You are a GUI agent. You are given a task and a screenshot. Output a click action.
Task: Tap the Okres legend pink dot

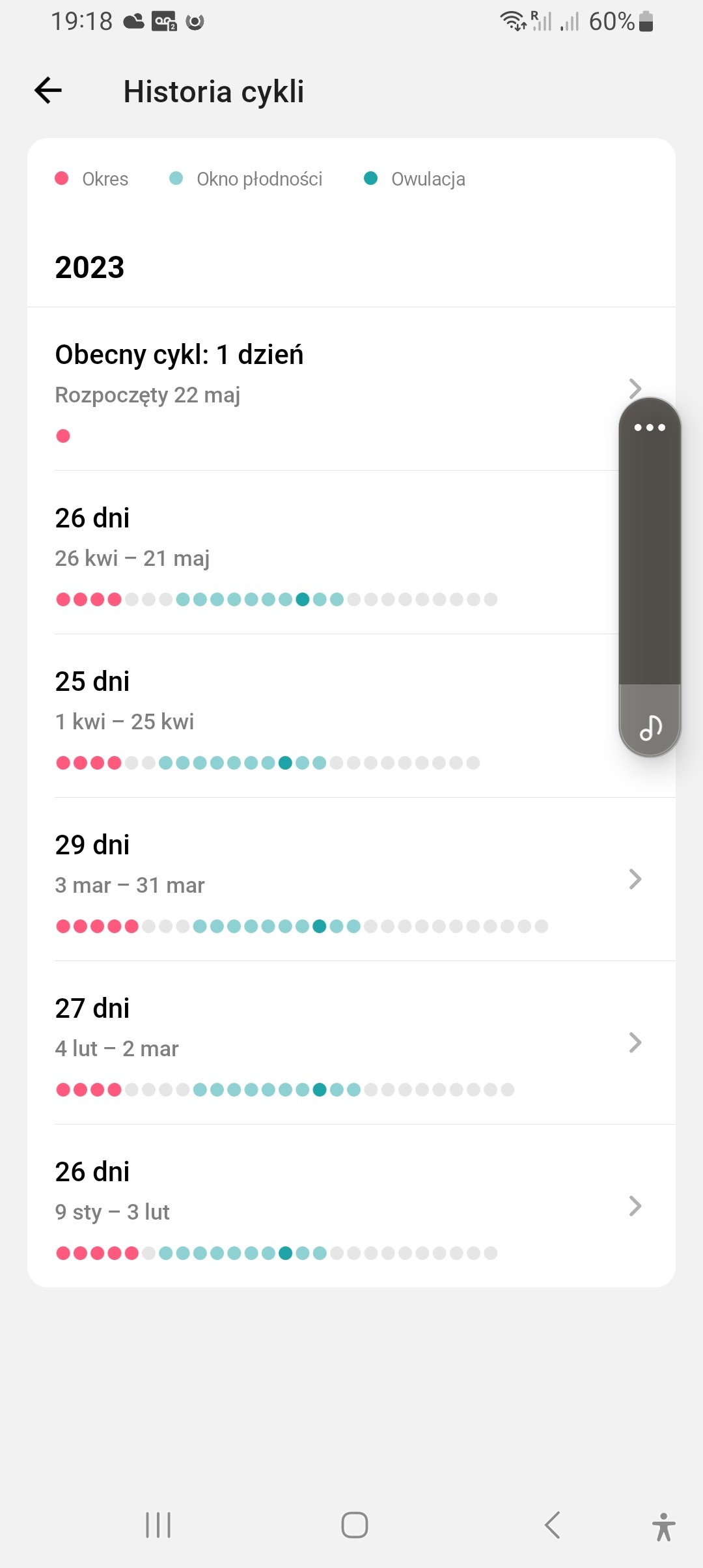coord(62,178)
